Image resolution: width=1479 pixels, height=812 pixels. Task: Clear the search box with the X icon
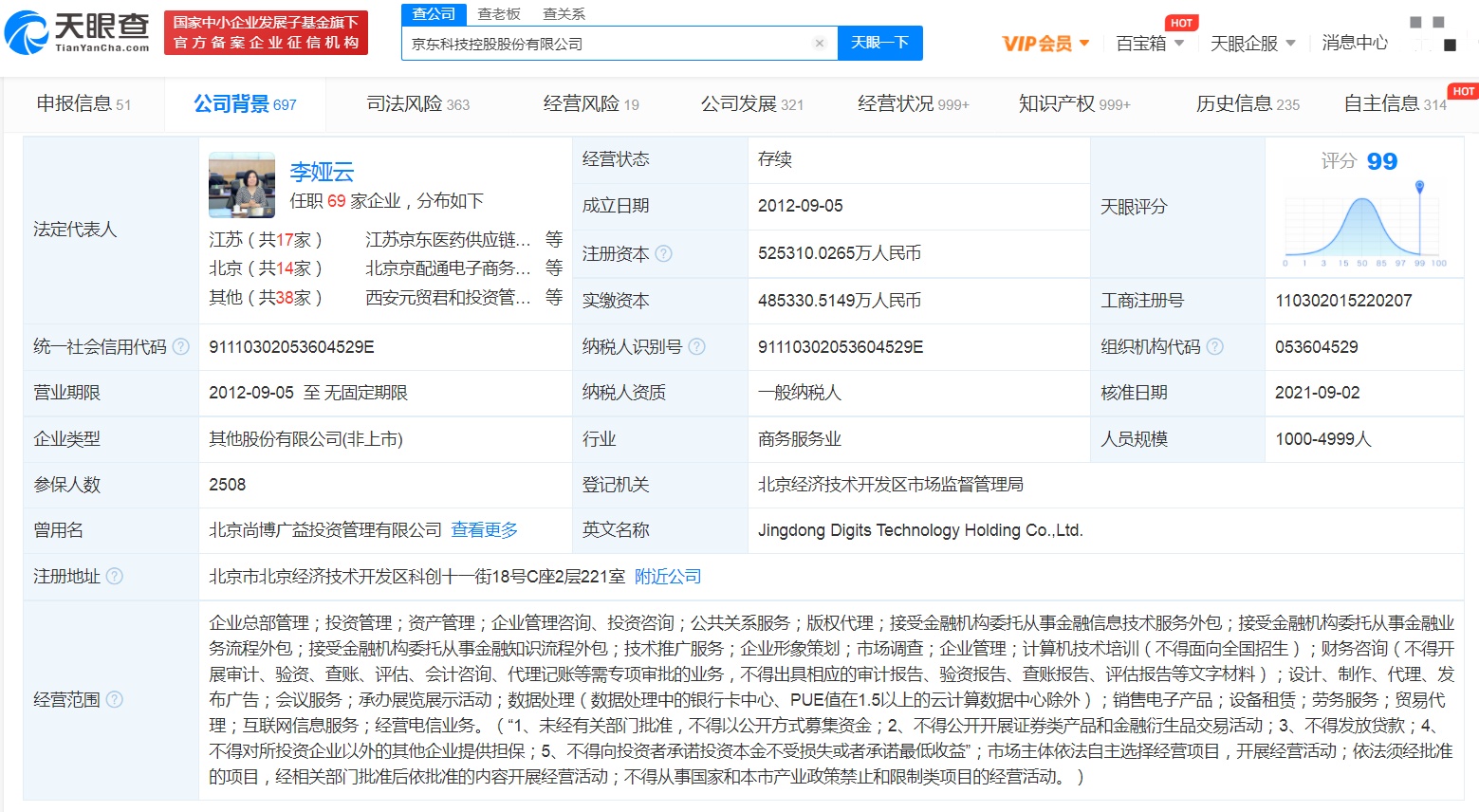820,44
